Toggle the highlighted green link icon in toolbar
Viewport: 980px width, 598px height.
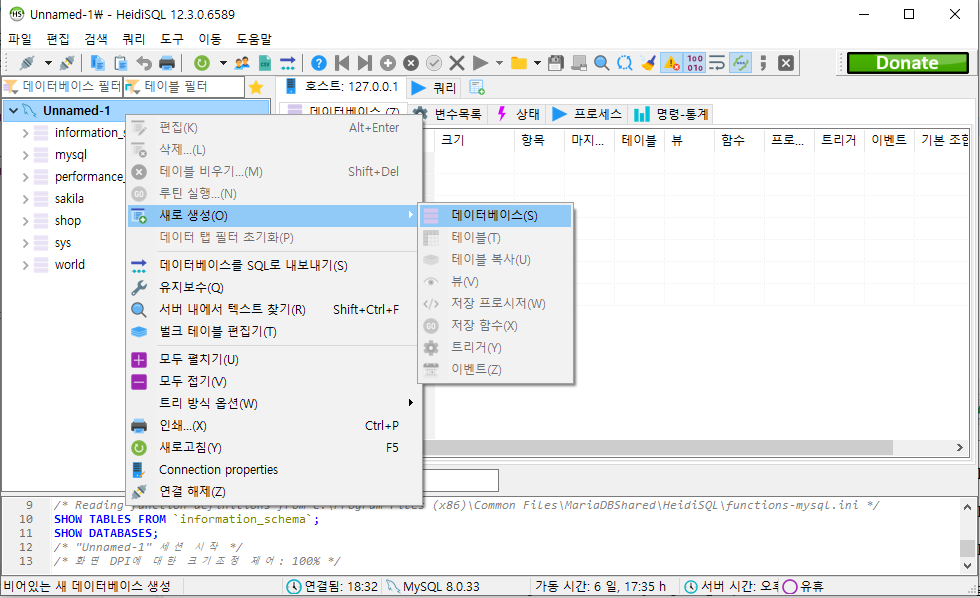[741, 63]
